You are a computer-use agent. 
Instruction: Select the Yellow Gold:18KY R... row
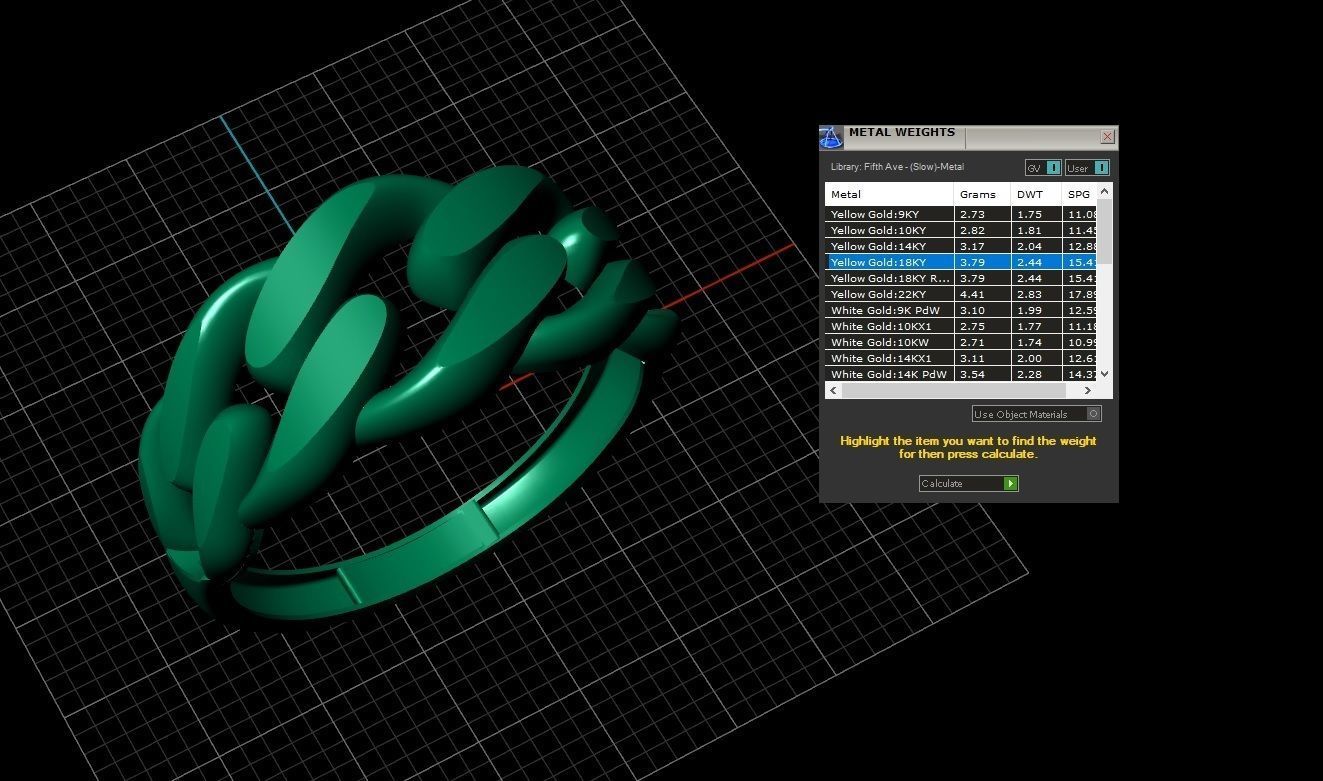point(961,278)
